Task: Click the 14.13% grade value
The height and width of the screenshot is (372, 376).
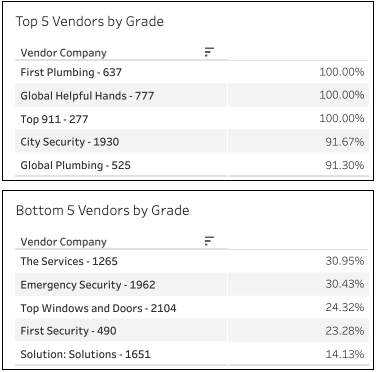Action: [345, 354]
